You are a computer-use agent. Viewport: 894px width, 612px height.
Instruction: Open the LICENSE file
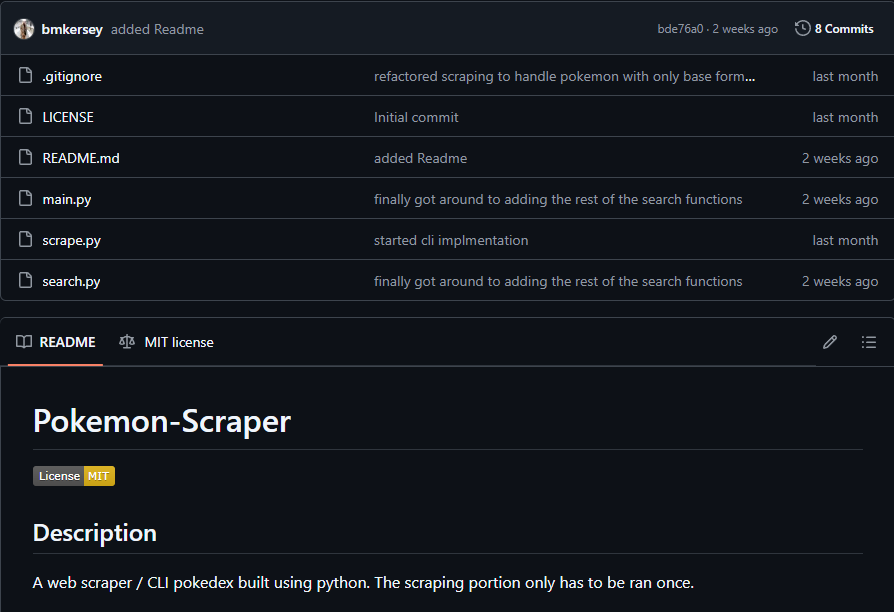pos(68,117)
